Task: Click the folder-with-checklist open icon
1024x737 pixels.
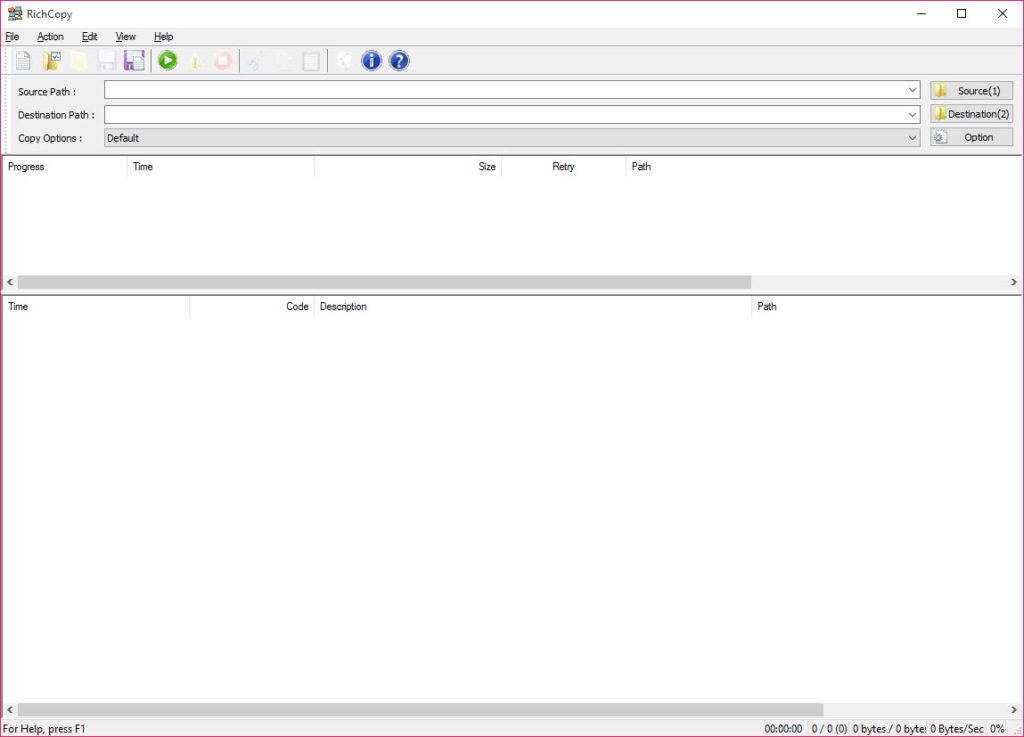Action: 52,61
